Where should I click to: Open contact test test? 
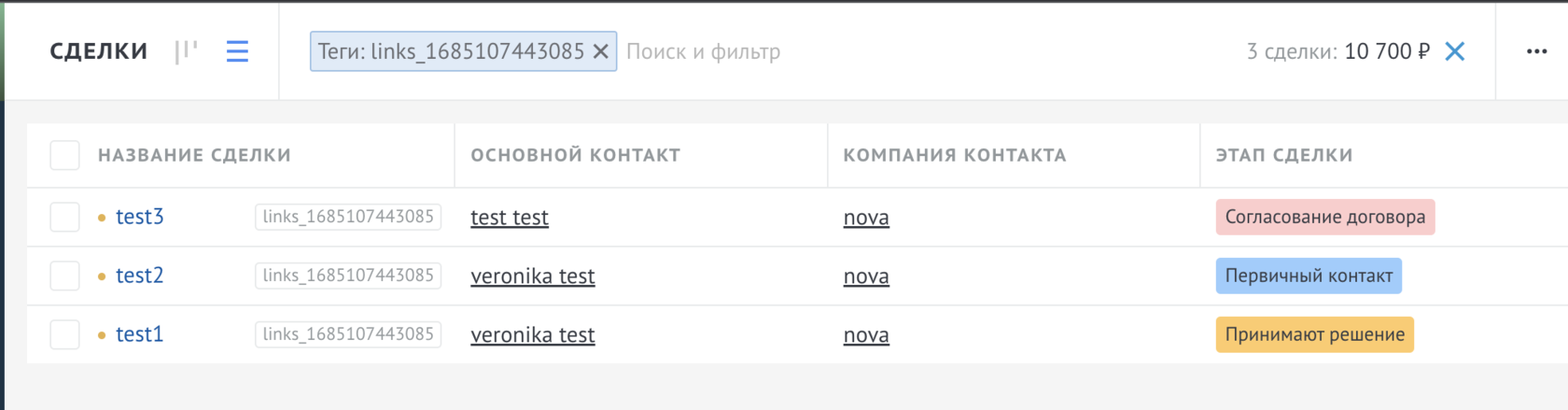tap(509, 218)
